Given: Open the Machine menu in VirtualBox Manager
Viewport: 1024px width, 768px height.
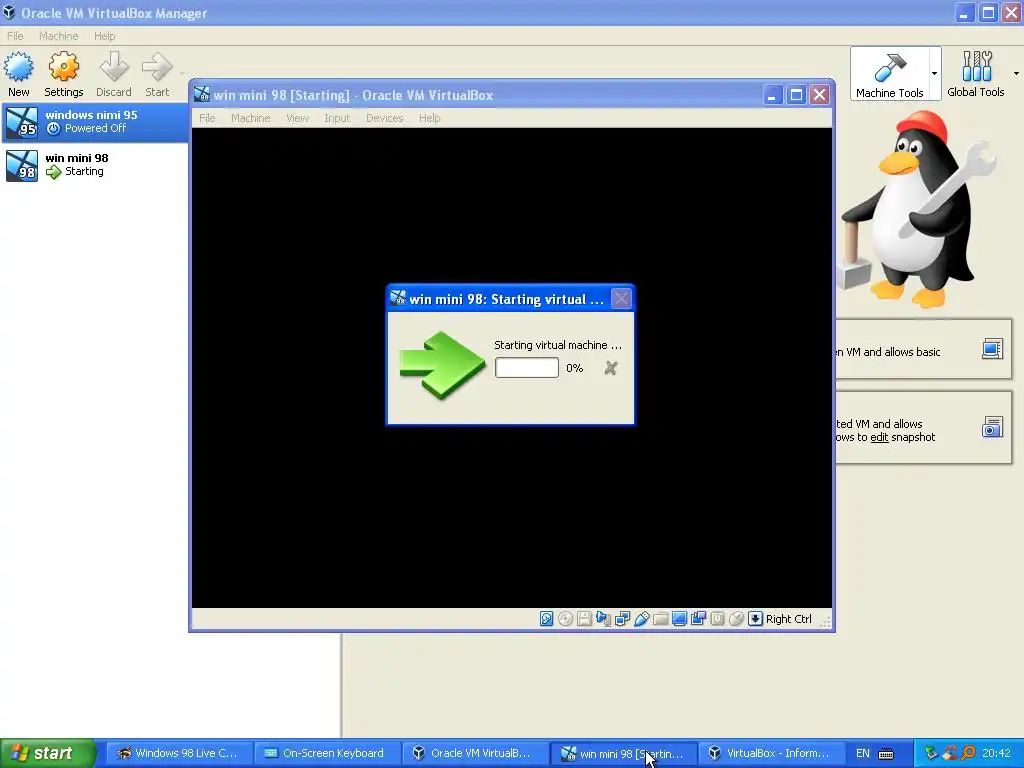Looking at the screenshot, I should click(x=58, y=36).
